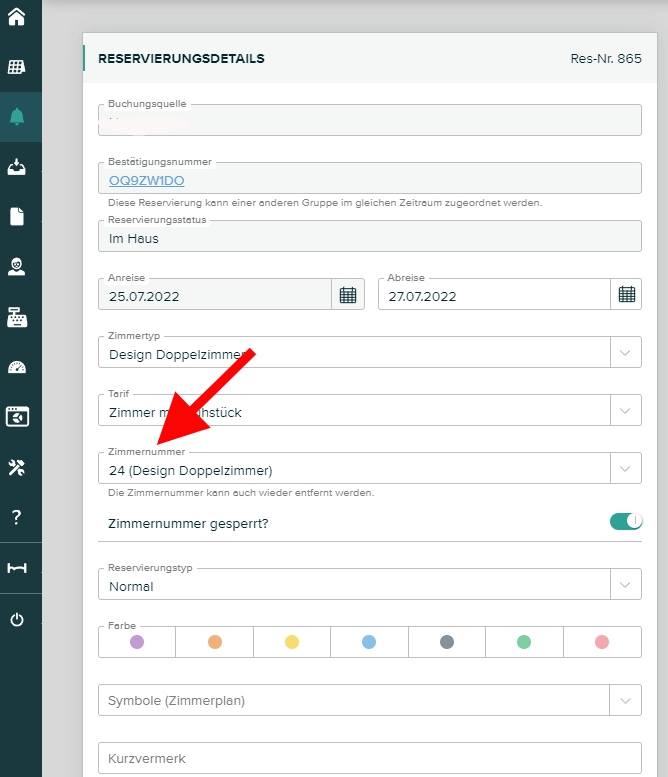The height and width of the screenshot is (777, 668).
Task: Open the Abreise calendar date picker
Action: [626, 294]
